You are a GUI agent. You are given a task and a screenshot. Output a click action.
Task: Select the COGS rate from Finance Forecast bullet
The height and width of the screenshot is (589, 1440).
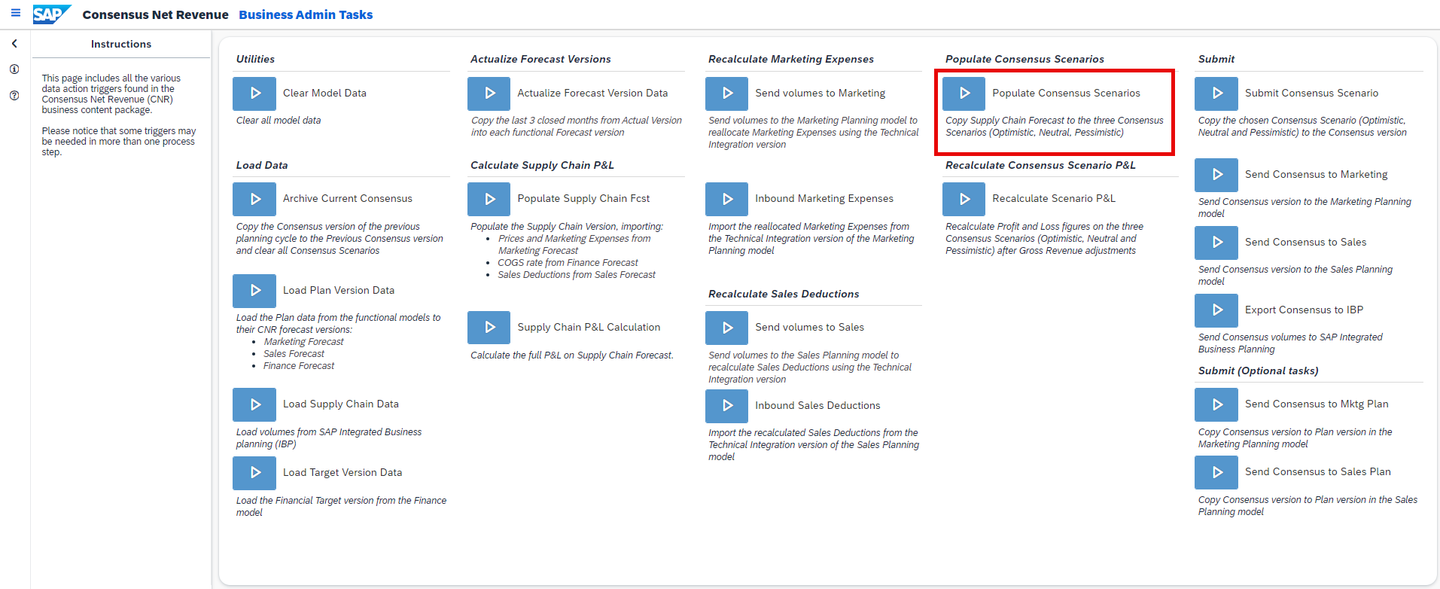[x=568, y=263]
